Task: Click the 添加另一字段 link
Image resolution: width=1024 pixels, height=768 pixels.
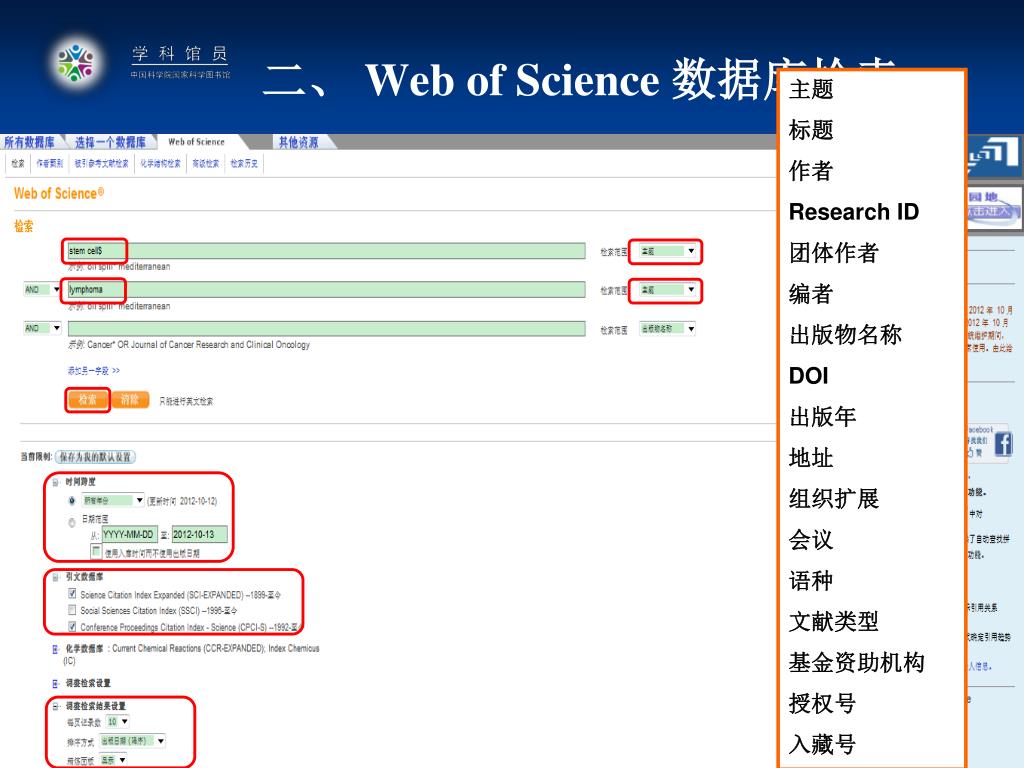Action: (x=93, y=370)
